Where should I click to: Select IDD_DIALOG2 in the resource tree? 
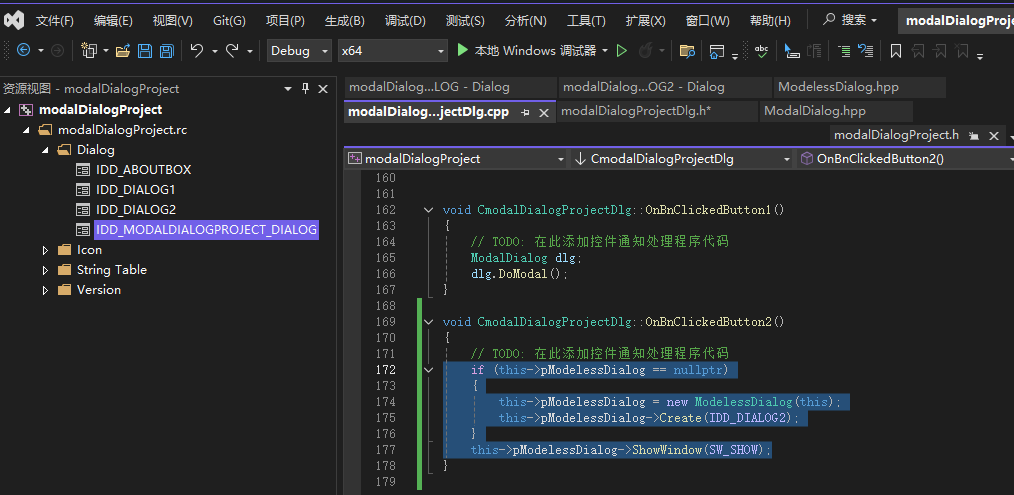pyautogui.click(x=135, y=210)
